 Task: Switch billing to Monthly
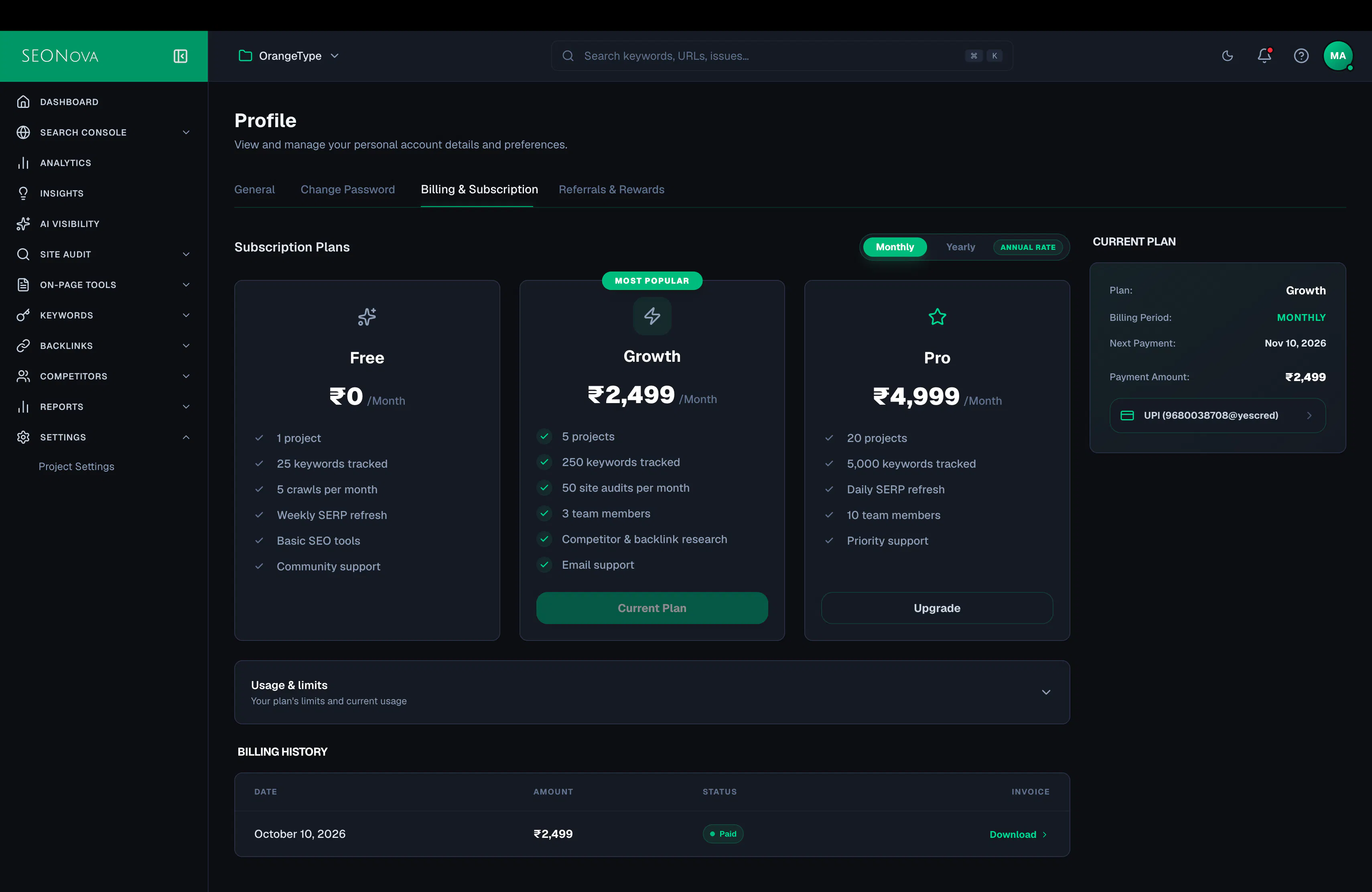[895, 247]
